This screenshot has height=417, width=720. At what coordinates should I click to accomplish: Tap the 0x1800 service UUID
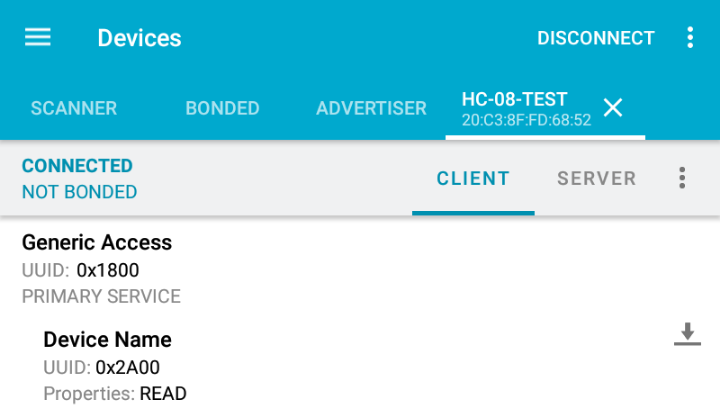coord(108,270)
